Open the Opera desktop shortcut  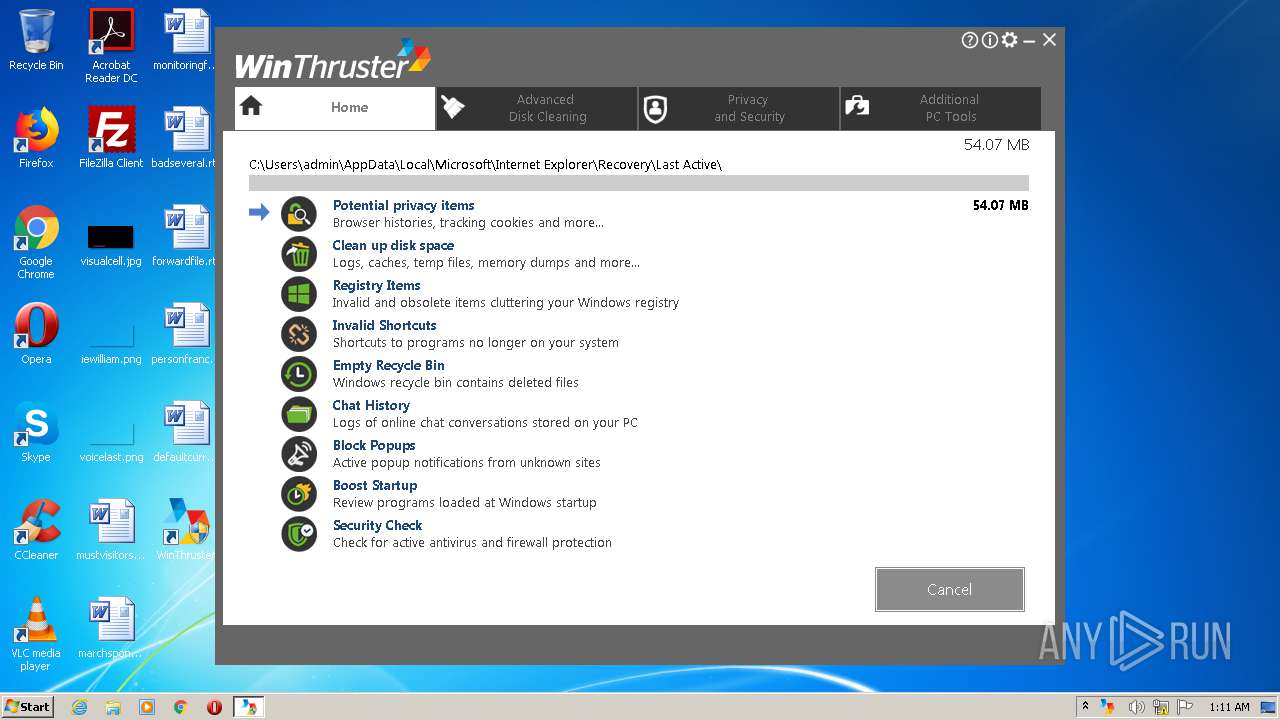36,334
